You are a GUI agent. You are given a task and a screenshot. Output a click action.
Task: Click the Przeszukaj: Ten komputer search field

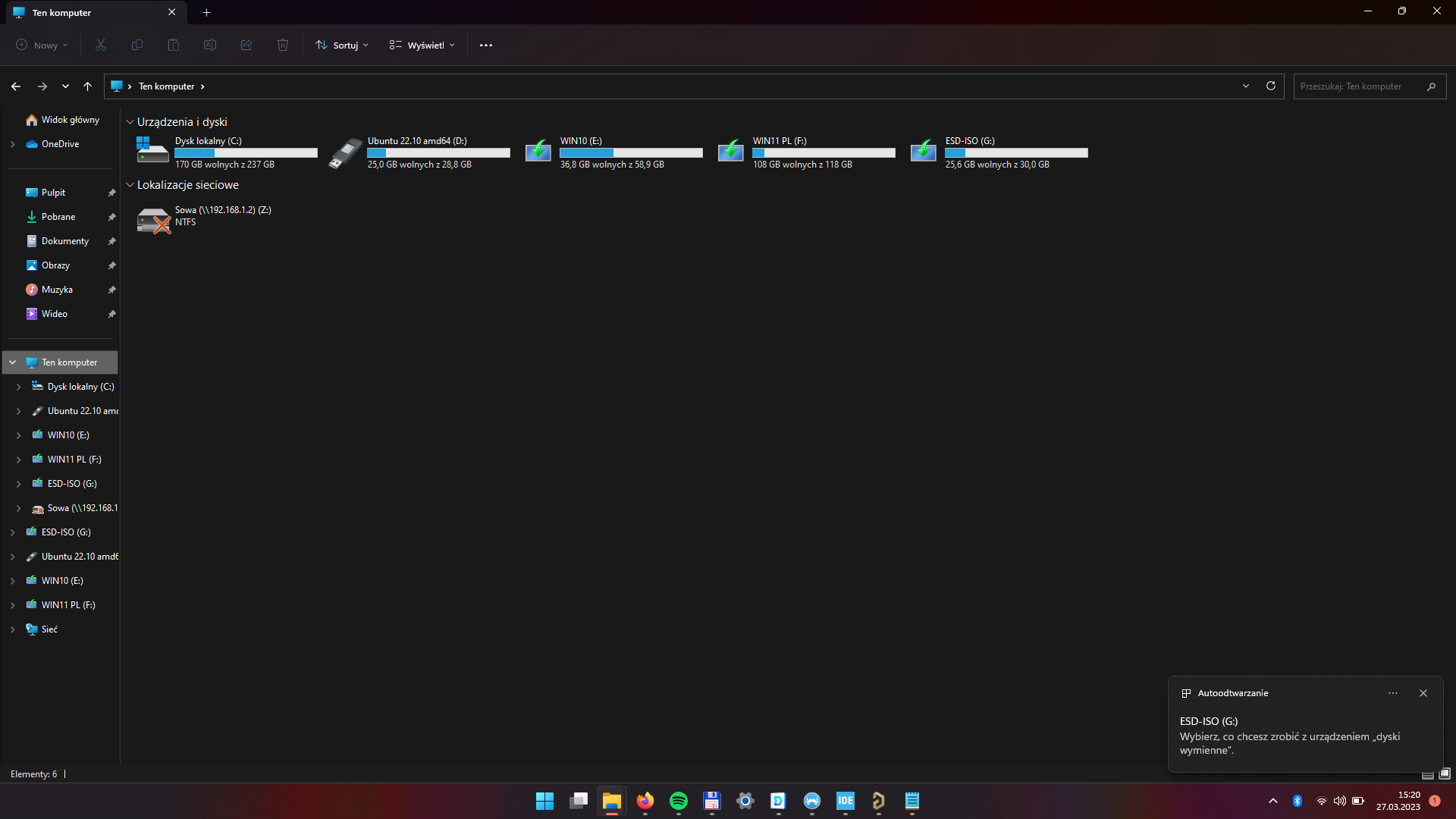pos(1357,86)
